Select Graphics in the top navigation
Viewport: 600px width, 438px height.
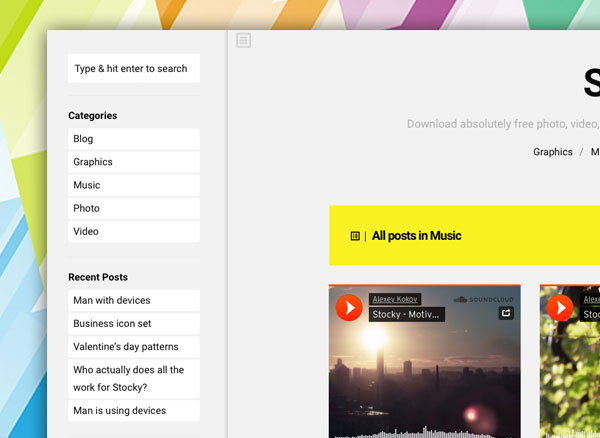pos(553,152)
